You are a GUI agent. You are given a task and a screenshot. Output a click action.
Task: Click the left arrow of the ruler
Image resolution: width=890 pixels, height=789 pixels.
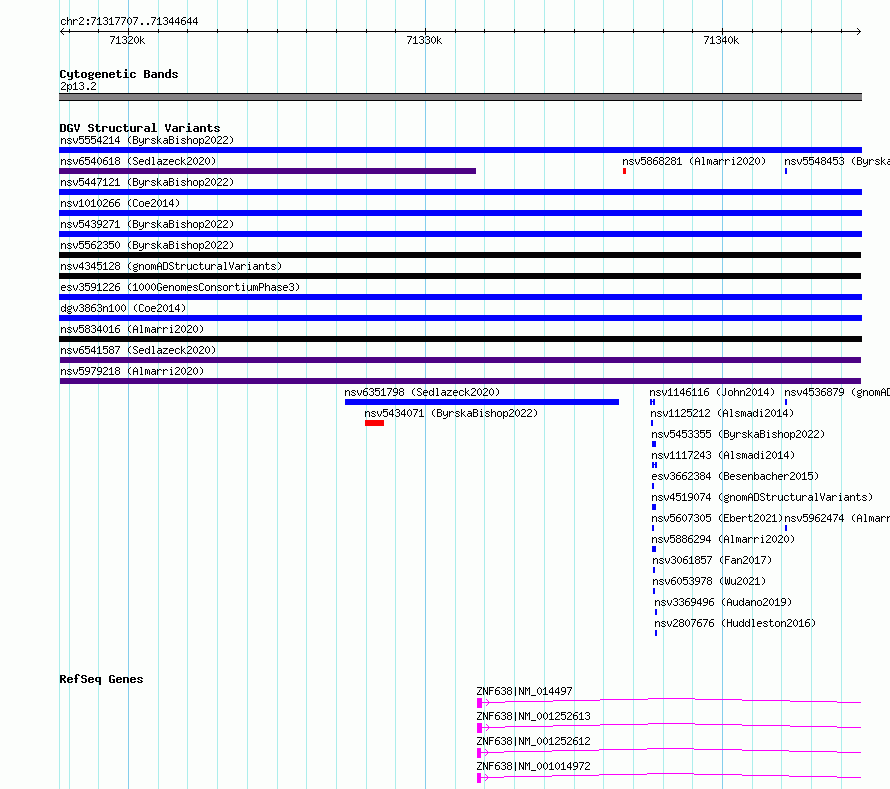(63, 32)
